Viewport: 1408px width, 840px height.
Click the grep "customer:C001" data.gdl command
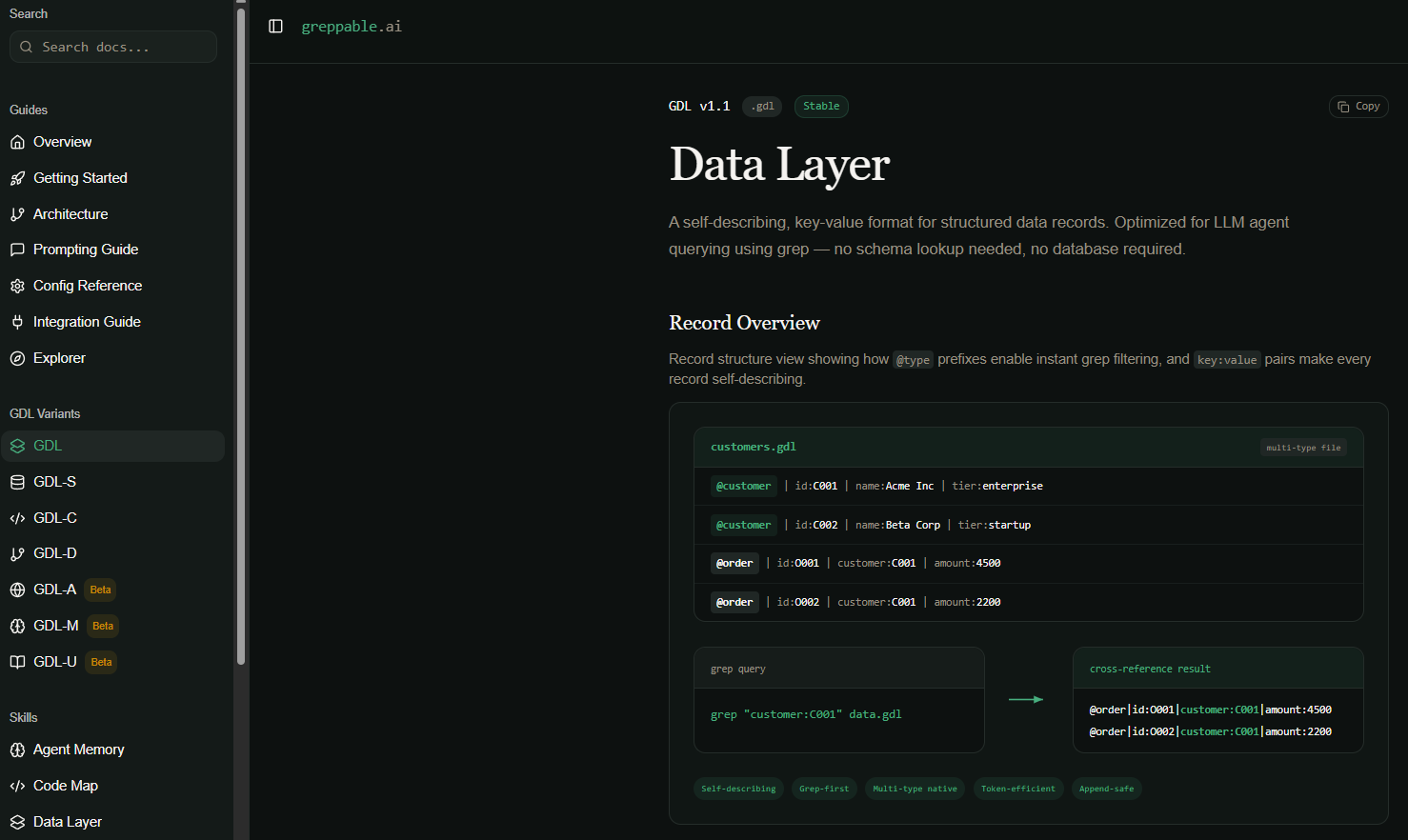(806, 714)
